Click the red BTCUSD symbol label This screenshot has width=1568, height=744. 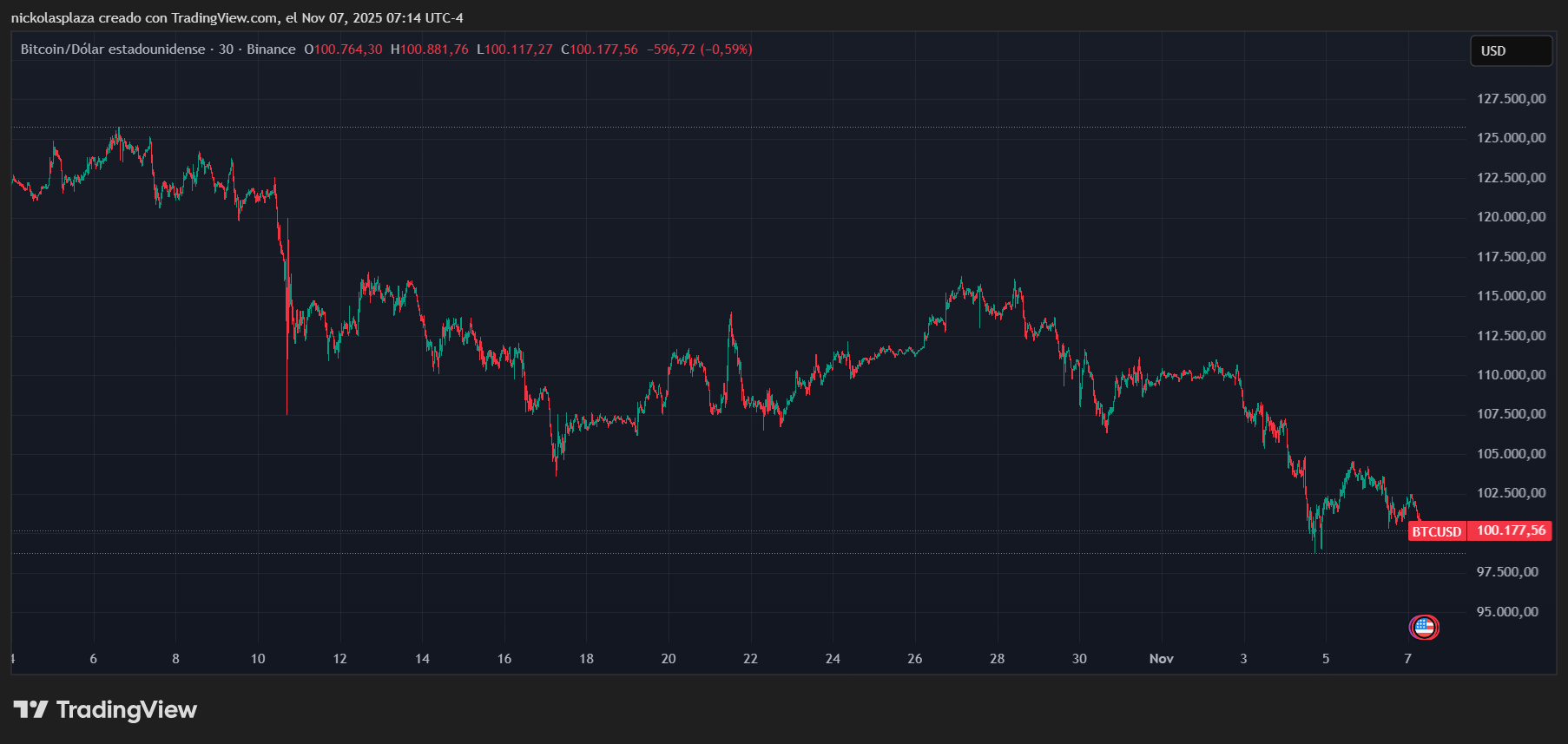coord(1437,531)
